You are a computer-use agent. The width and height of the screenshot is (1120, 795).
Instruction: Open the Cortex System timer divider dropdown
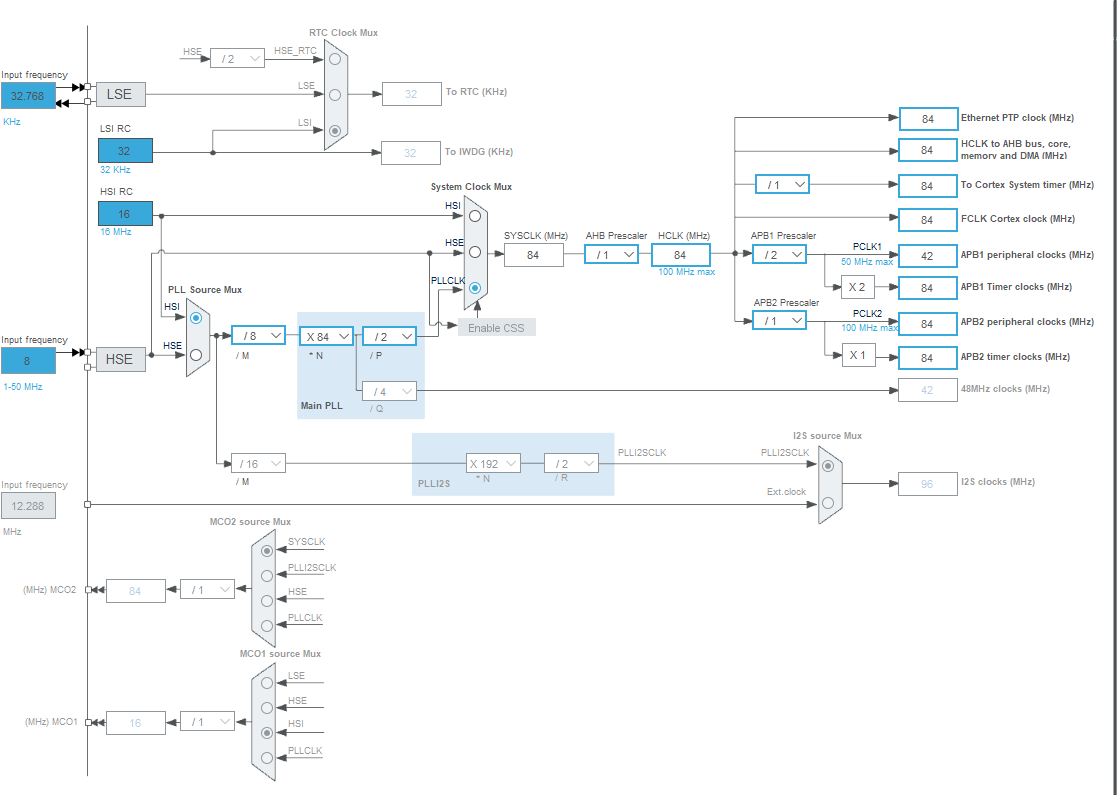pos(784,184)
